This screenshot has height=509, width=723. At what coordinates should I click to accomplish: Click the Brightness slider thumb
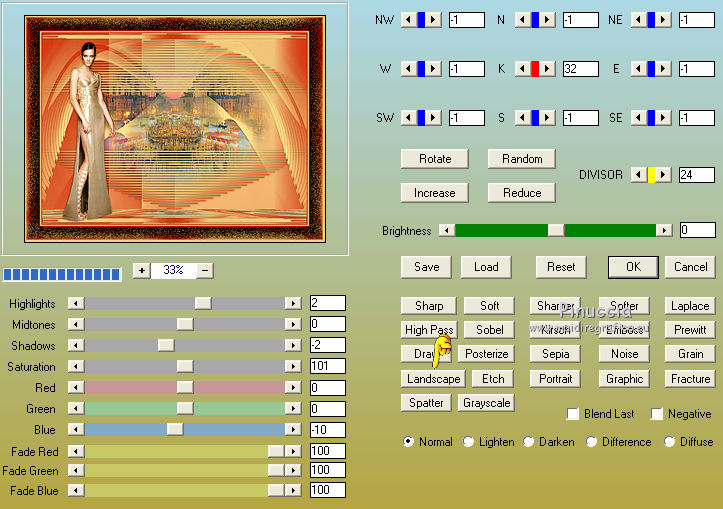point(556,230)
